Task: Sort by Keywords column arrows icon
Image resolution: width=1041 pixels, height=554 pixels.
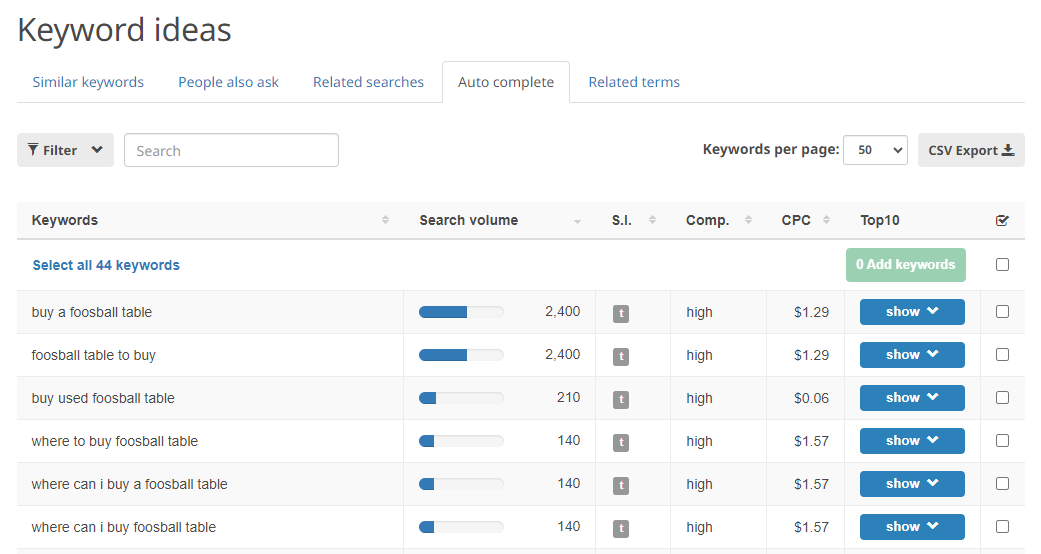Action: pyautogui.click(x=385, y=220)
